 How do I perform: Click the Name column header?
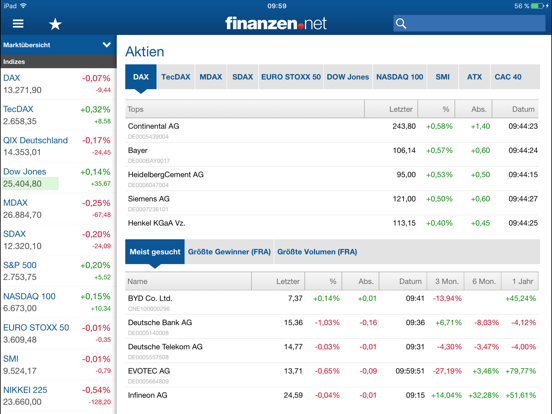(x=188, y=281)
